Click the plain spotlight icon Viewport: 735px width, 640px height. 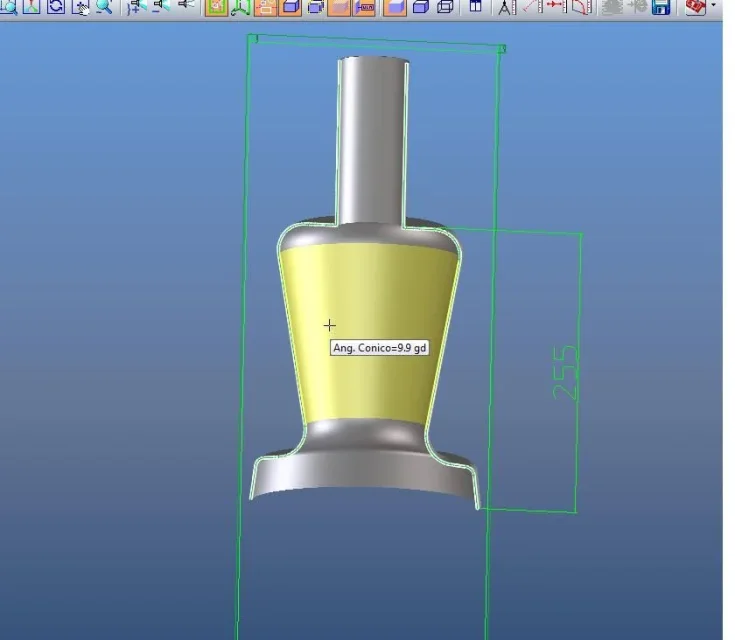[x=186, y=6]
